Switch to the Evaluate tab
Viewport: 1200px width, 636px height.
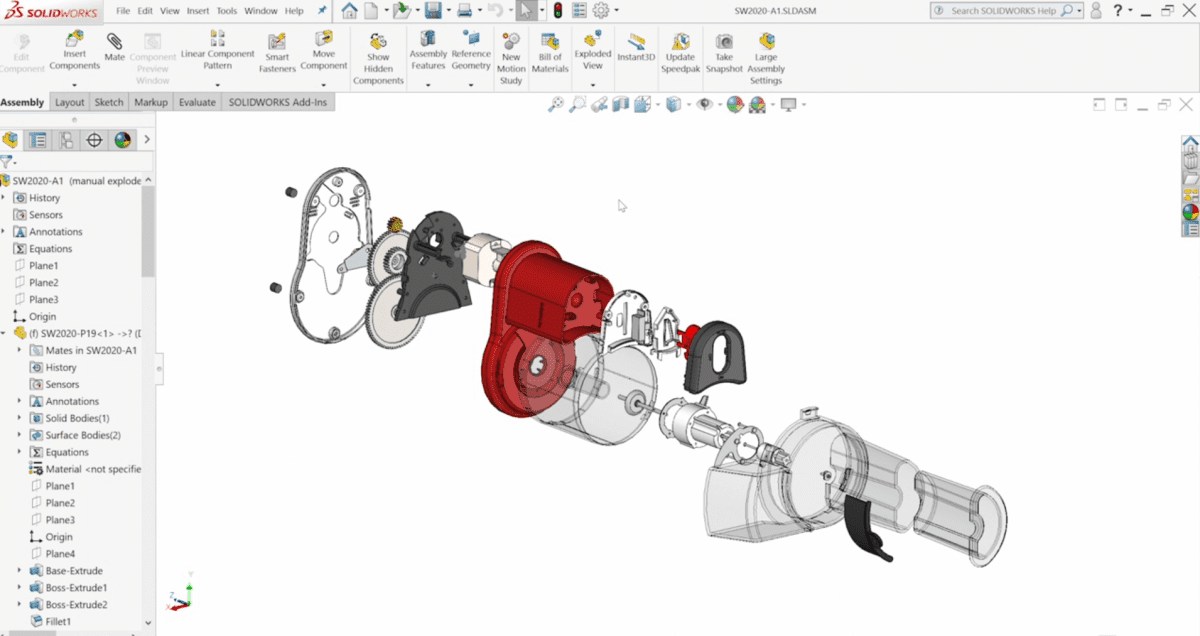pos(197,102)
